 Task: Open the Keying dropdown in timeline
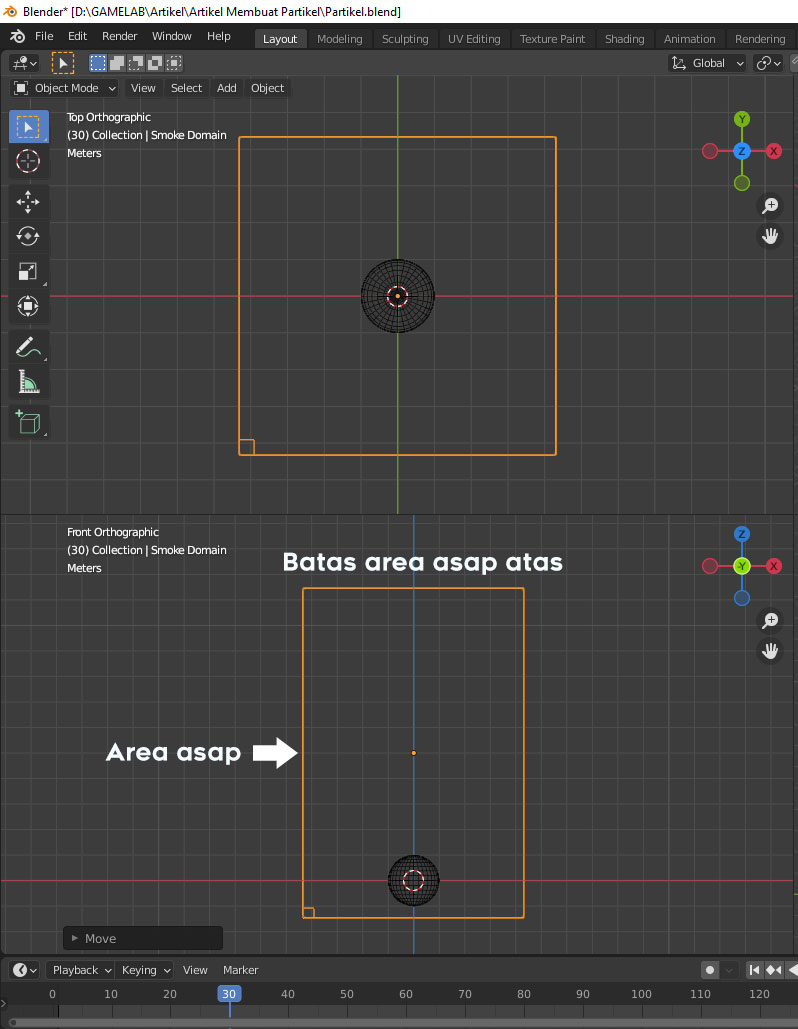click(x=146, y=970)
